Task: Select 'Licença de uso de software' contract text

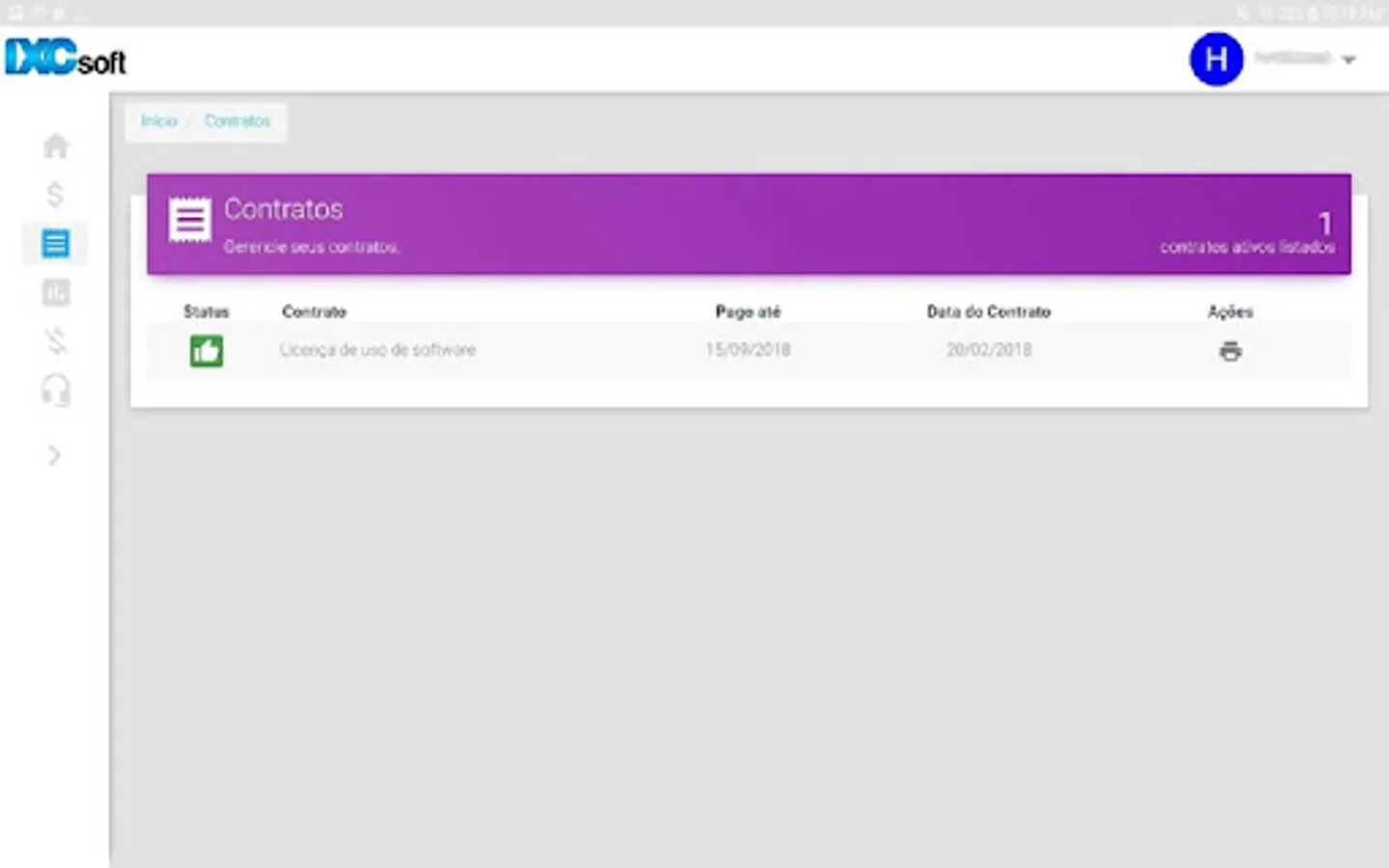Action: (377, 350)
